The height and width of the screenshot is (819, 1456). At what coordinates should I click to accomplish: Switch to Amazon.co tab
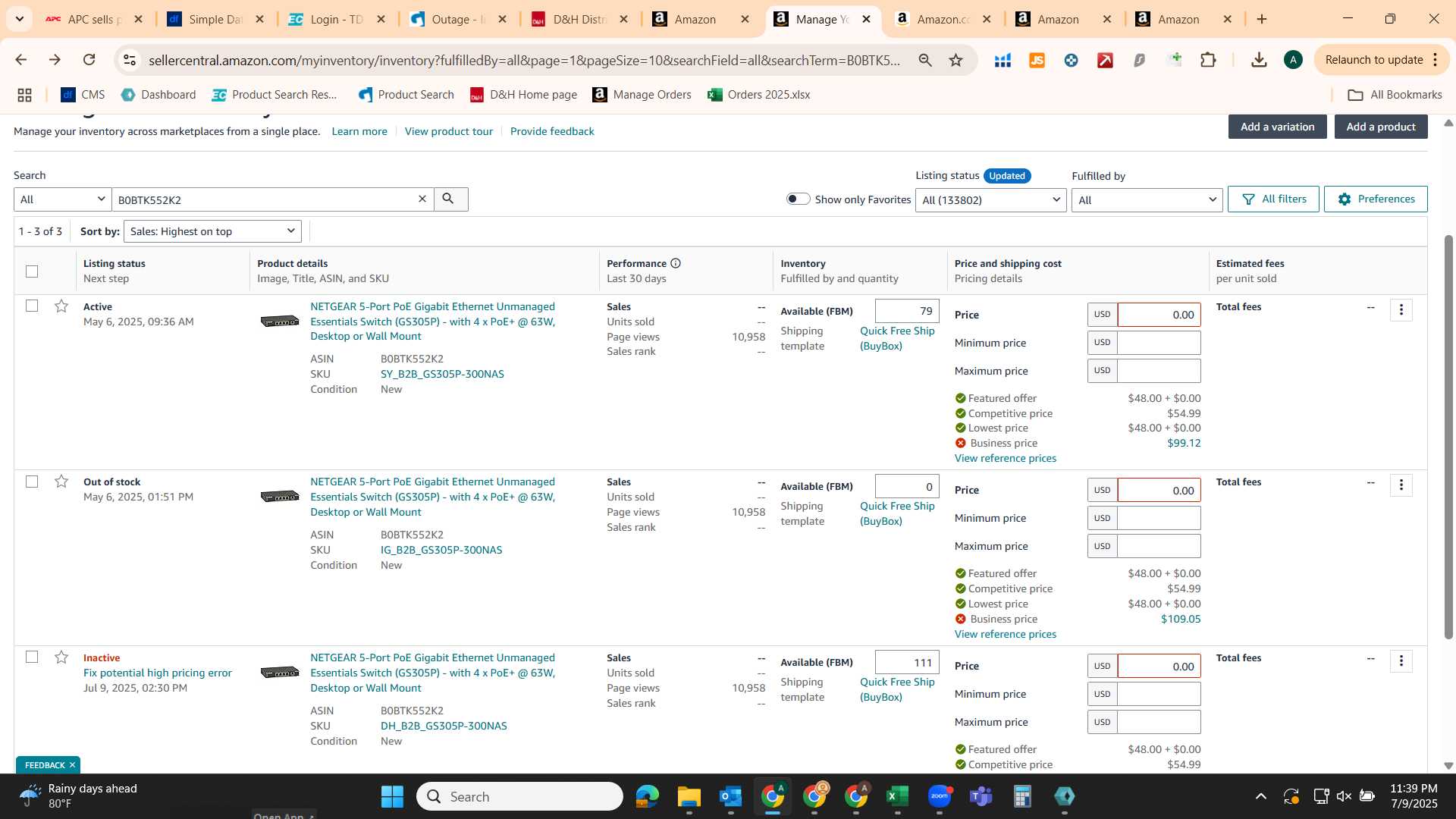943,19
